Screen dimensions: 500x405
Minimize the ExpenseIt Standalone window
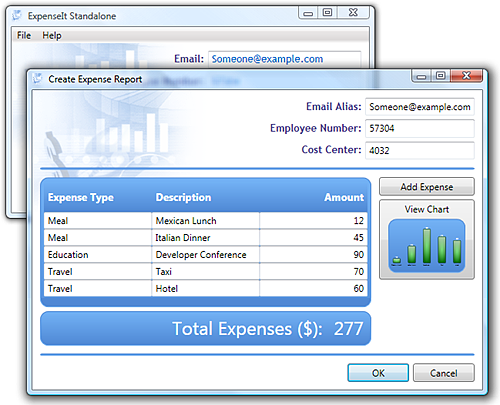(x=308, y=13)
